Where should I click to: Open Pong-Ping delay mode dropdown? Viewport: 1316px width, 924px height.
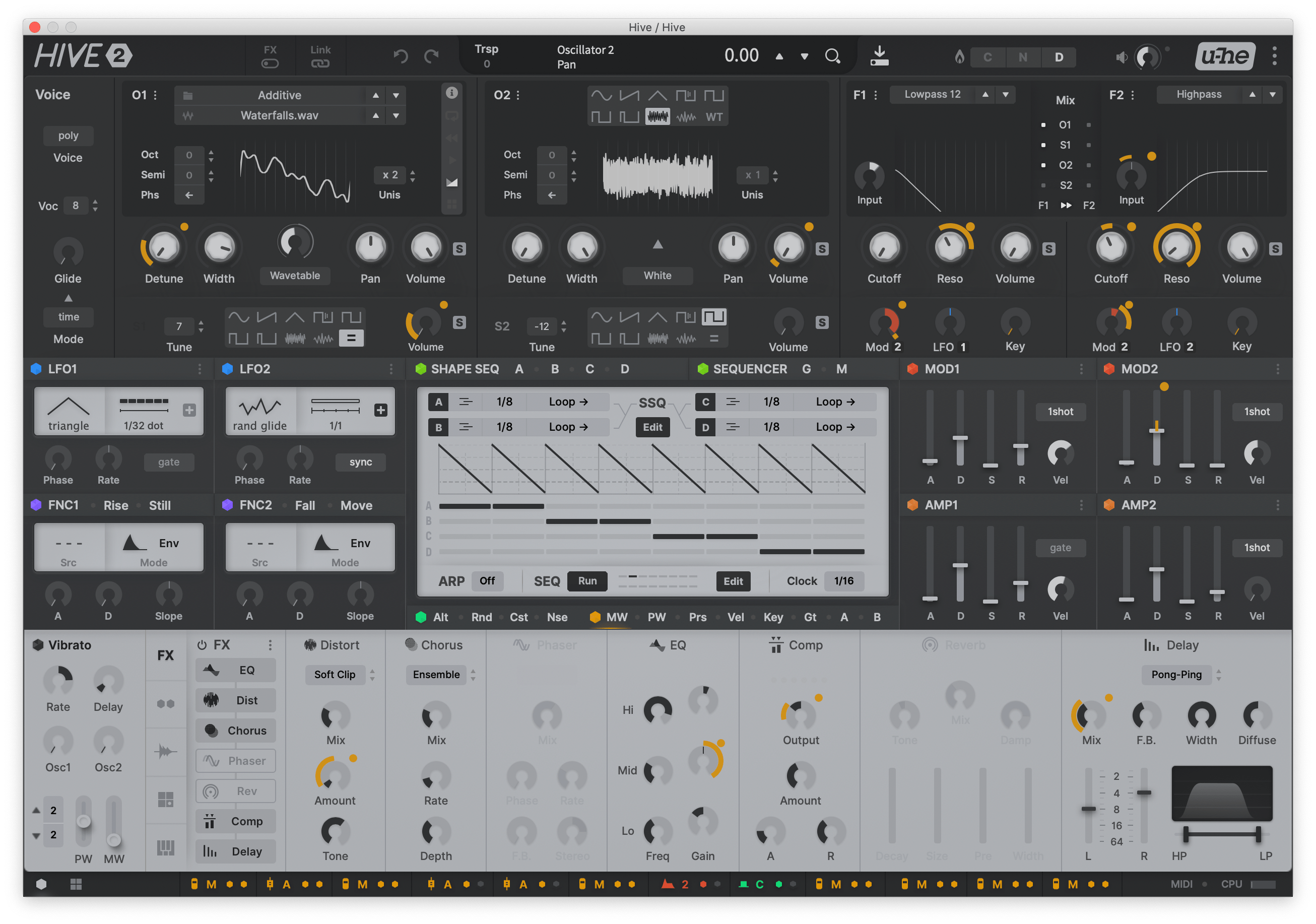tap(1177, 675)
